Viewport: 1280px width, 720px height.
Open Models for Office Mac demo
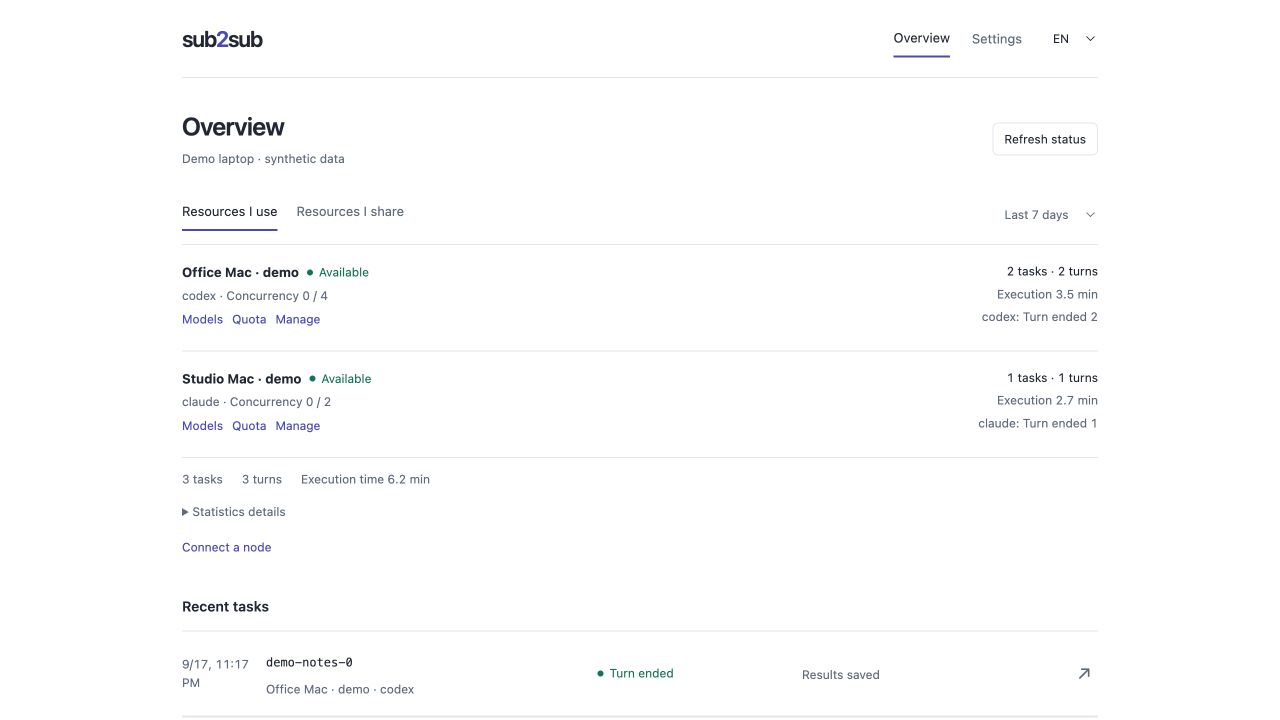click(x=202, y=320)
